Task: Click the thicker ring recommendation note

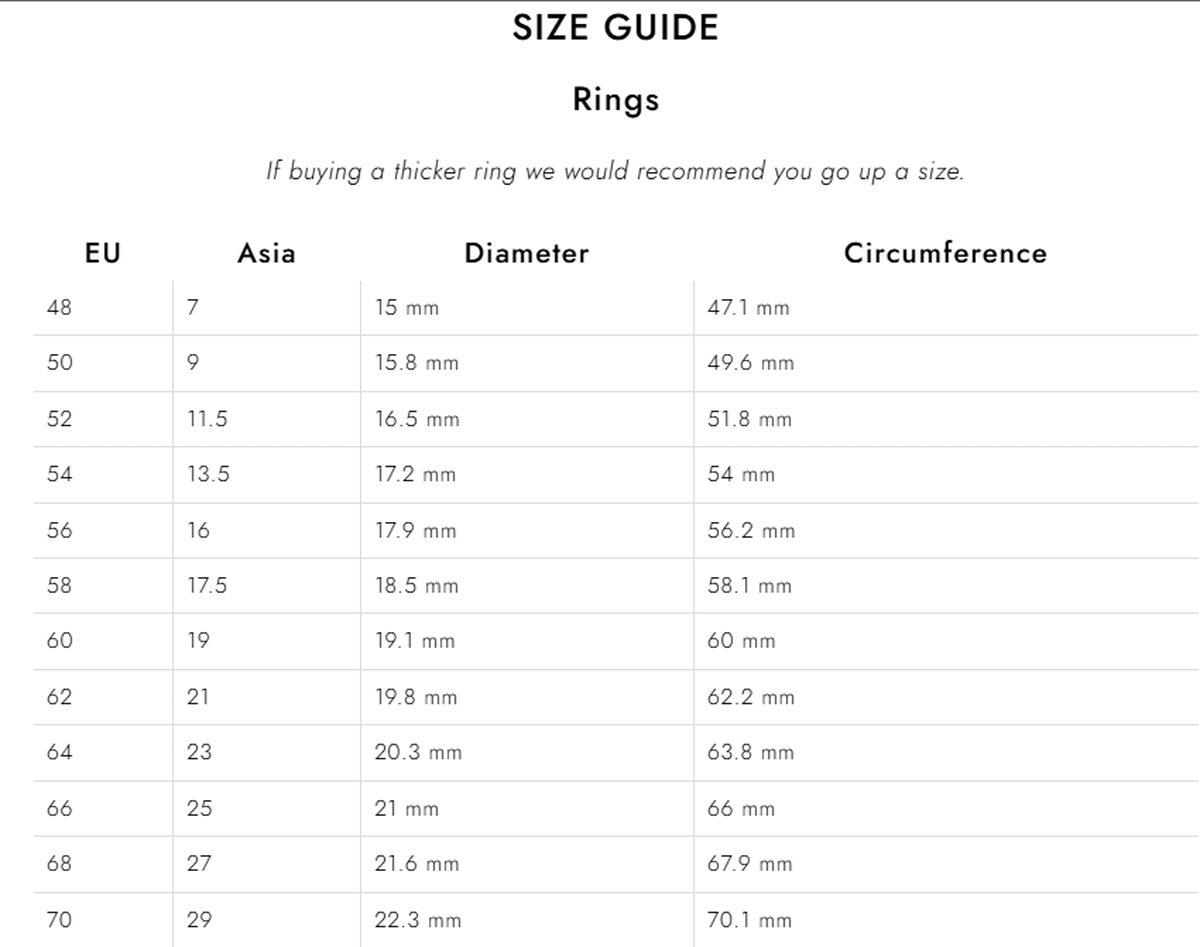Action: 615,171
